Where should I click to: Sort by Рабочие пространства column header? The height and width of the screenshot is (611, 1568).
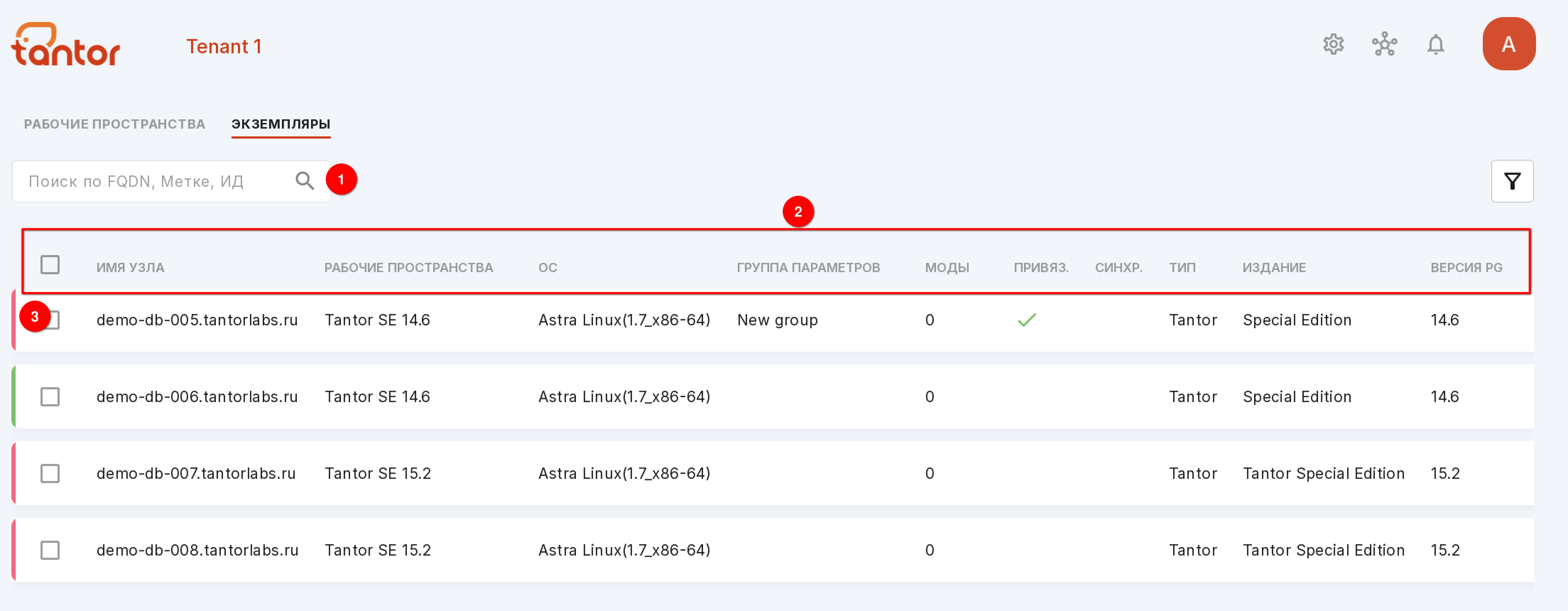pyautogui.click(x=408, y=267)
